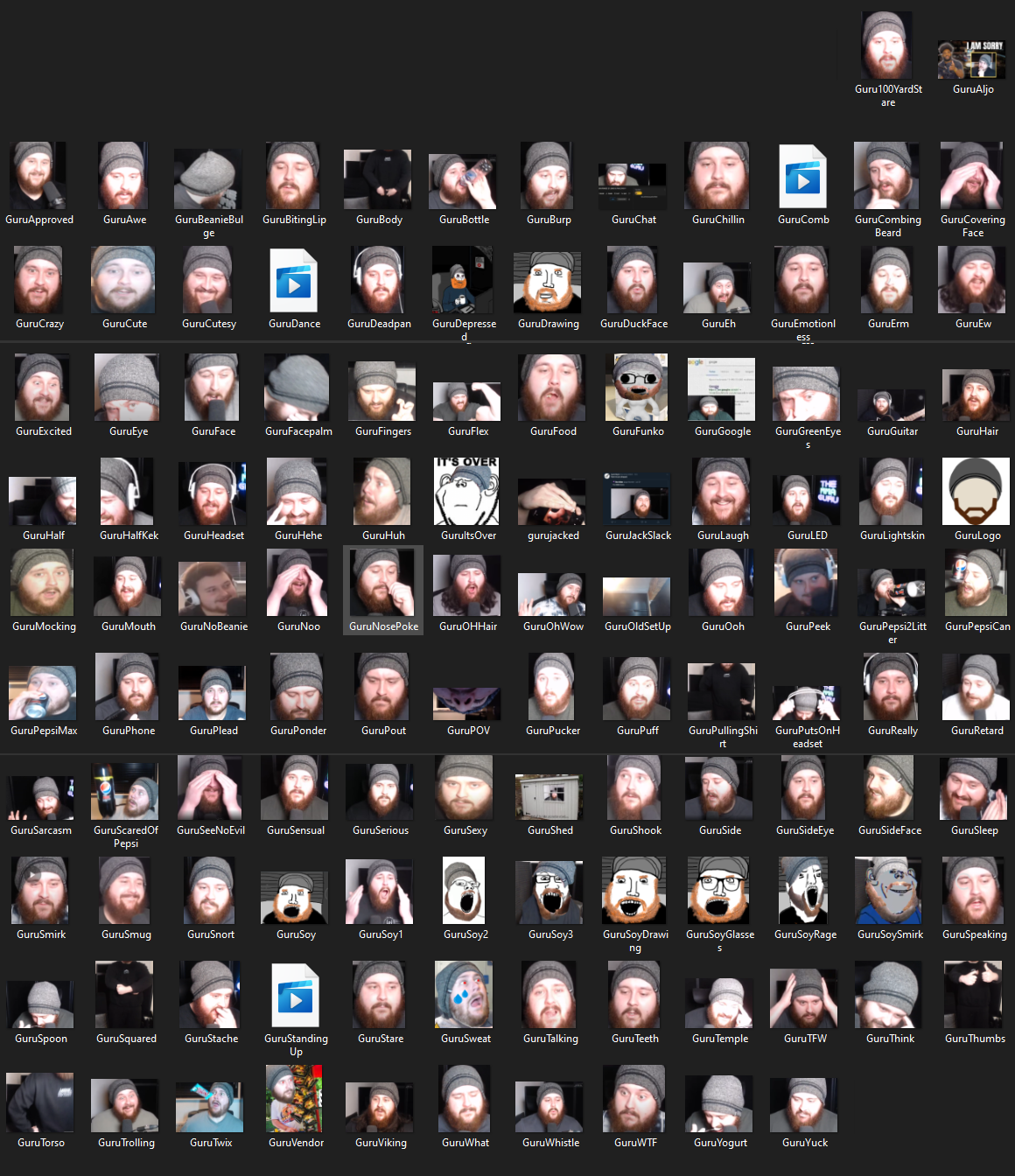The height and width of the screenshot is (1176, 1015).
Task: Click the GuruNoBeanie thumbnail
Action: pos(212,589)
